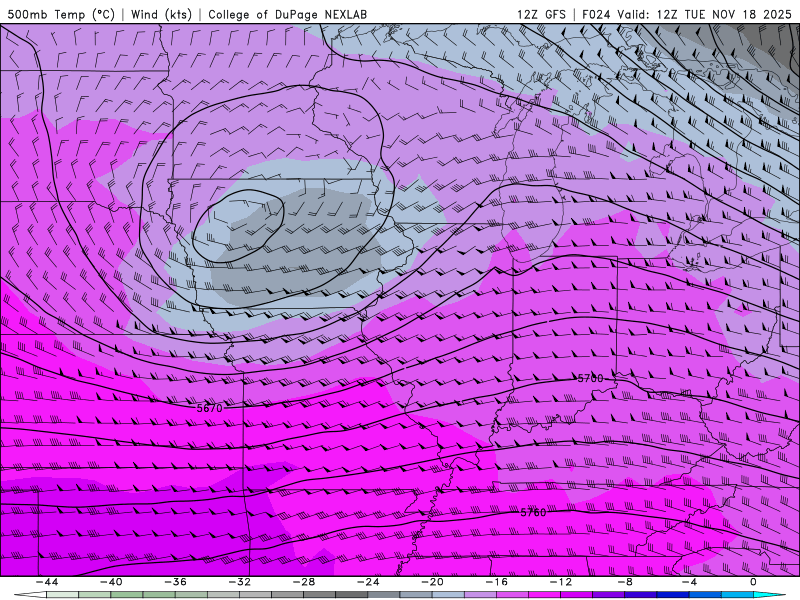
Task: Click the 5670 height contour label
Action: pos(210,408)
